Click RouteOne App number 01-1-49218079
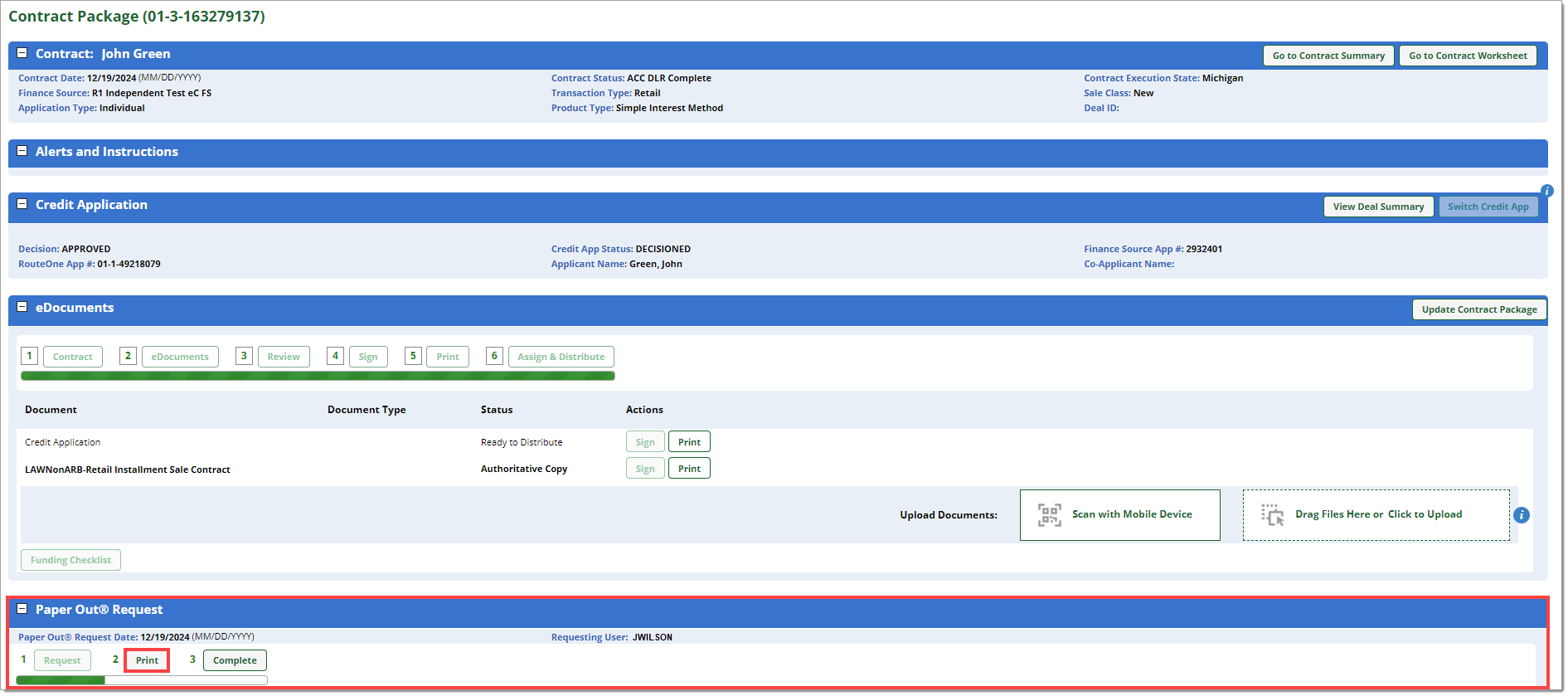Viewport: 1568px width, 696px height. (129, 264)
